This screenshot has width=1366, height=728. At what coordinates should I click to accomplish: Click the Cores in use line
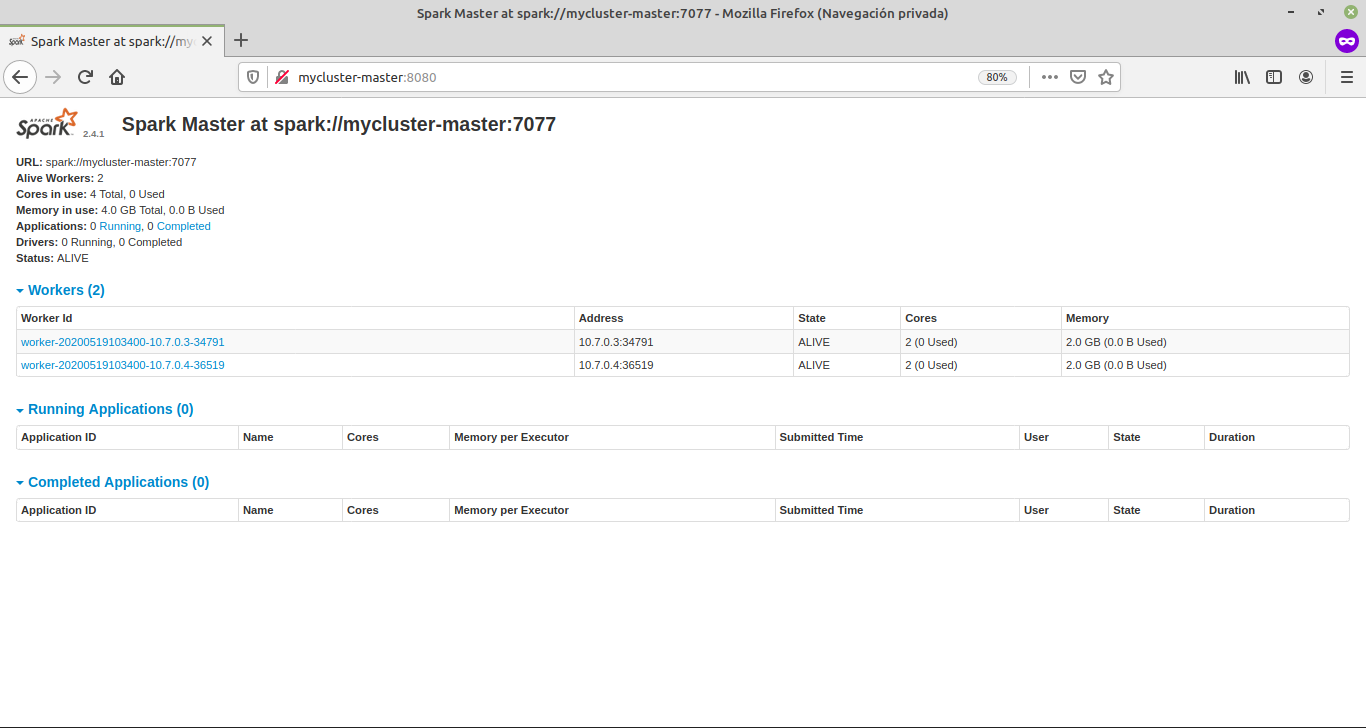[90, 194]
